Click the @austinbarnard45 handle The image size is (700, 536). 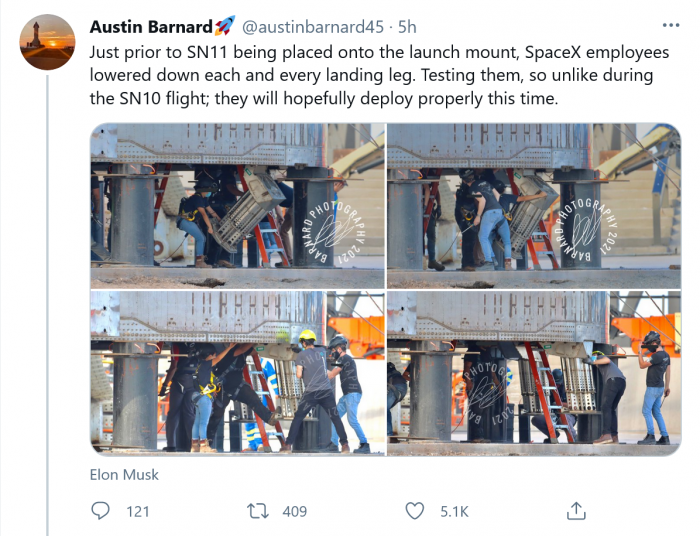(312, 27)
